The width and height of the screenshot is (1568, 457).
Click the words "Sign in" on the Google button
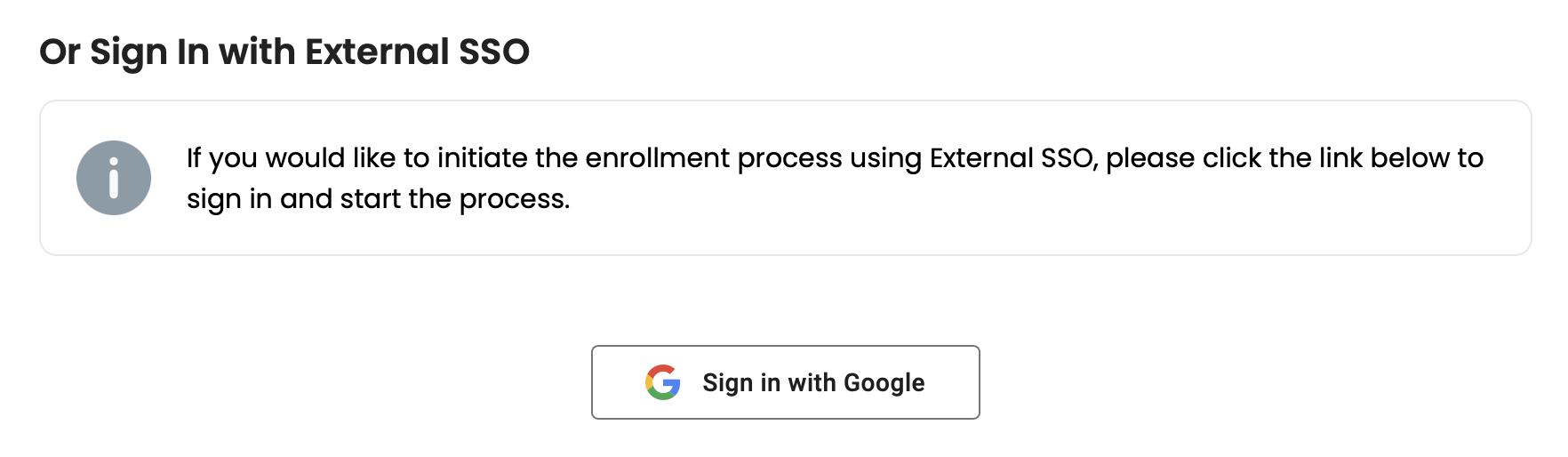(x=740, y=382)
